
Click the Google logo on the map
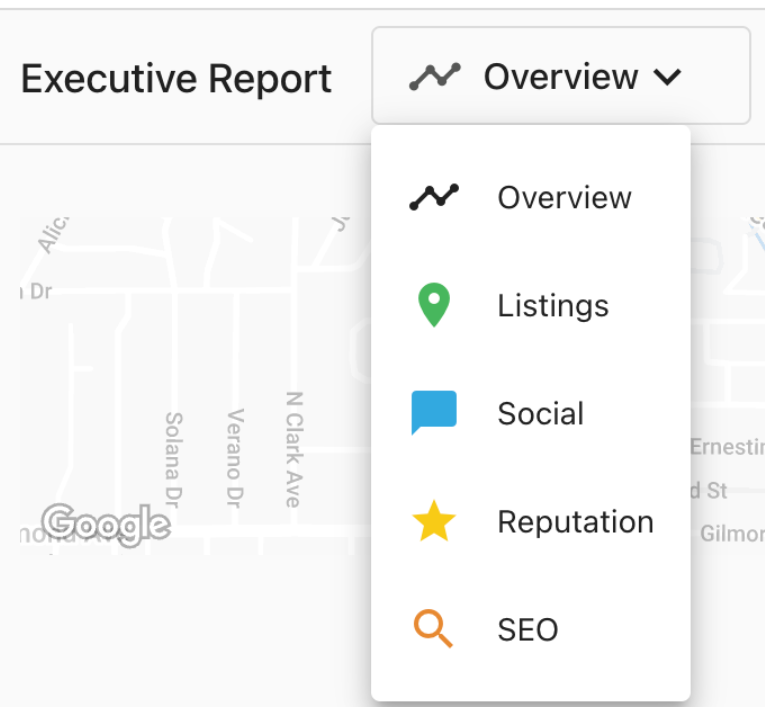click(106, 523)
